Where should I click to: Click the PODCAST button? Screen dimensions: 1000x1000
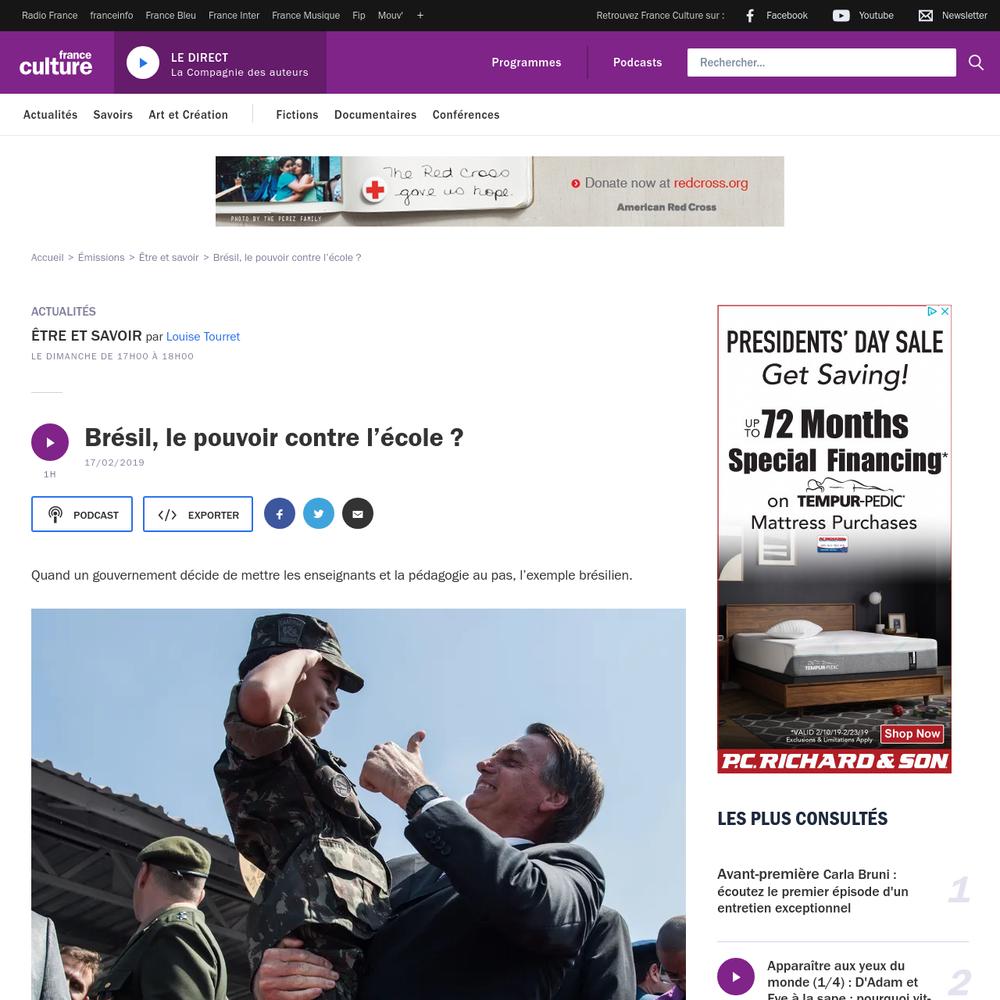tap(82, 514)
